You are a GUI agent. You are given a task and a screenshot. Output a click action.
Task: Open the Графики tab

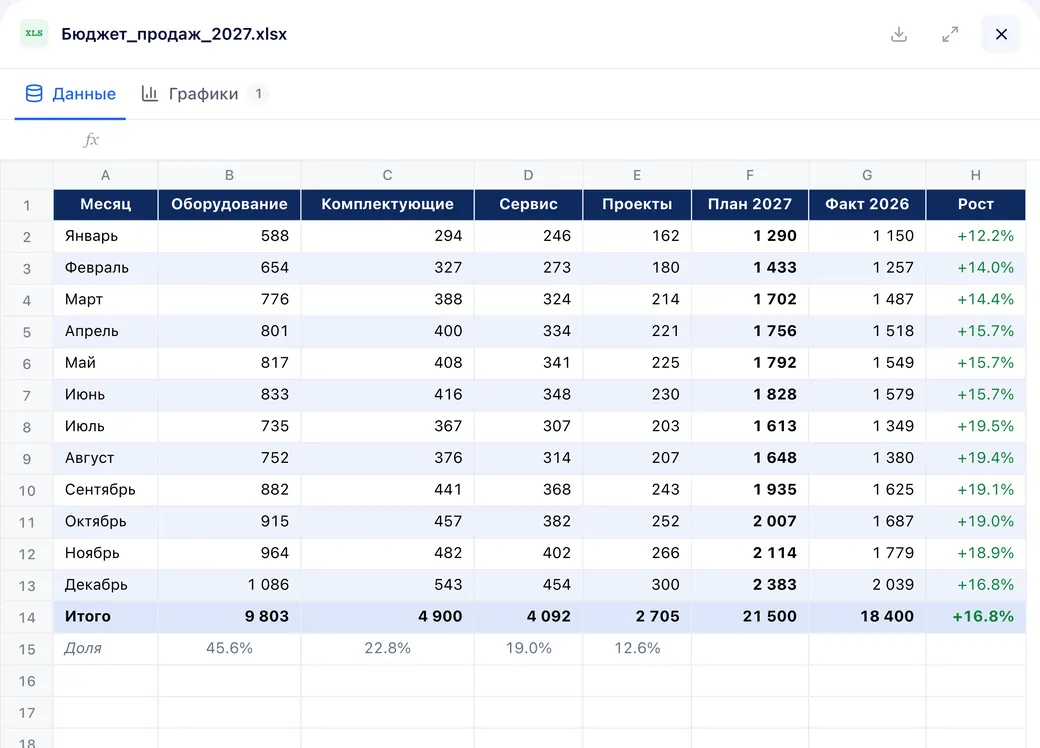(204, 94)
